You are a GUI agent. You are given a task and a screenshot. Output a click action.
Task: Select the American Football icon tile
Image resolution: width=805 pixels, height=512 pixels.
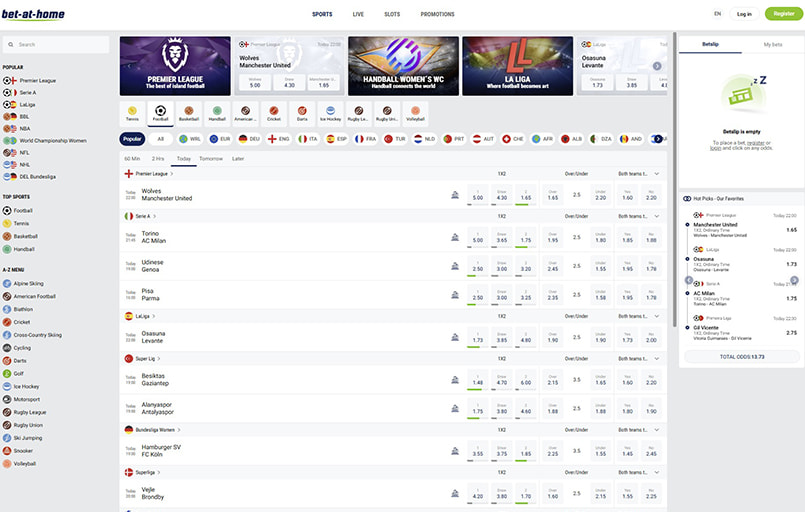pos(245,113)
